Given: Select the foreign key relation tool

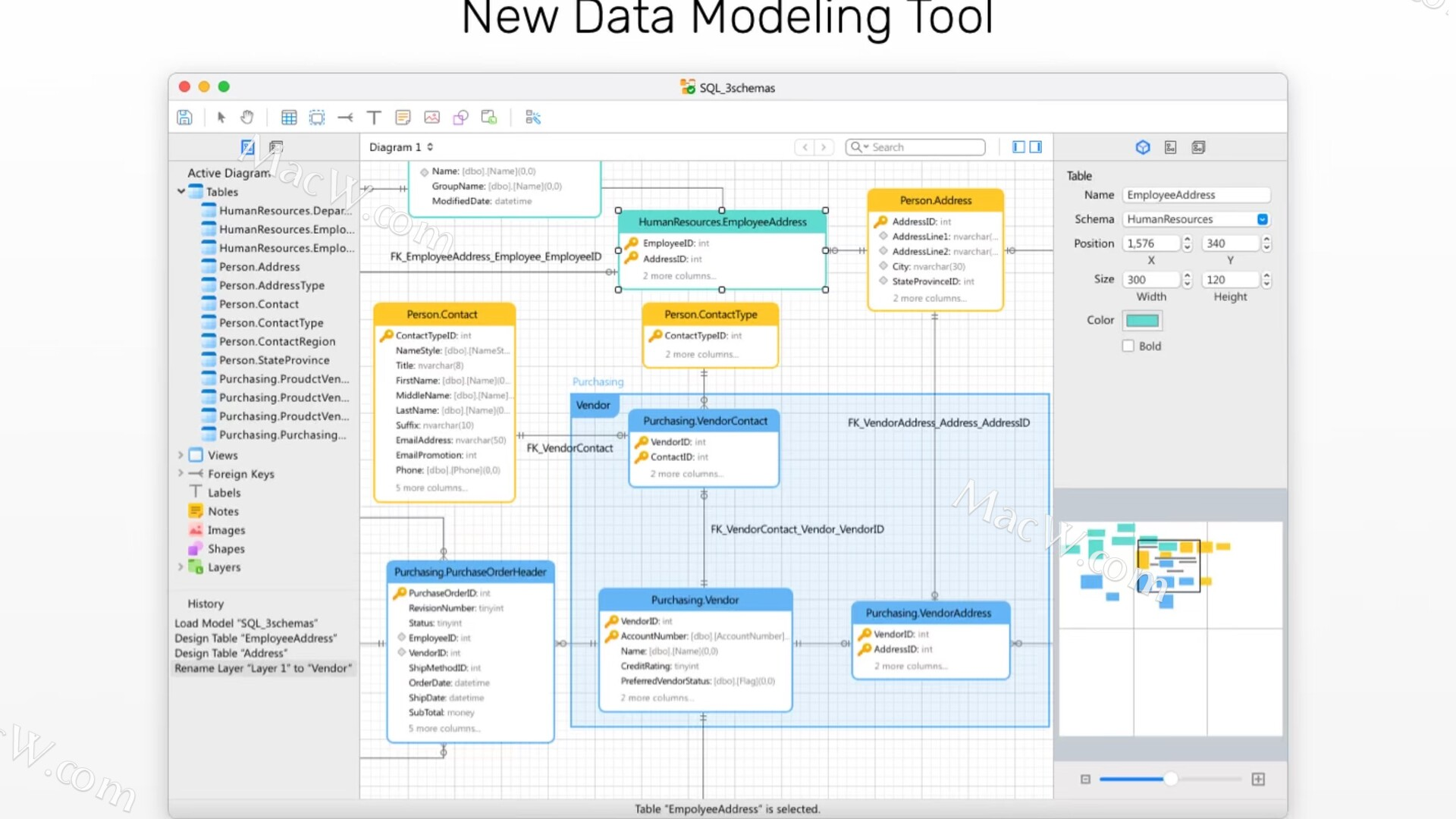Looking at the screenshot, I should pos(345,118).
